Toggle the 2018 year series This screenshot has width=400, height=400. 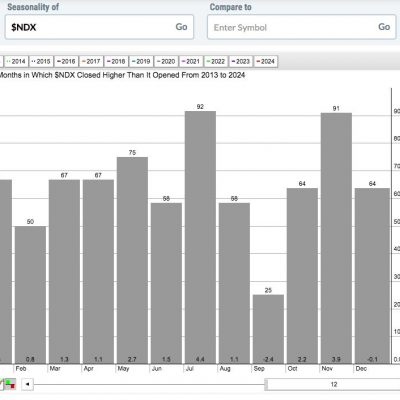tap(116, 61)
